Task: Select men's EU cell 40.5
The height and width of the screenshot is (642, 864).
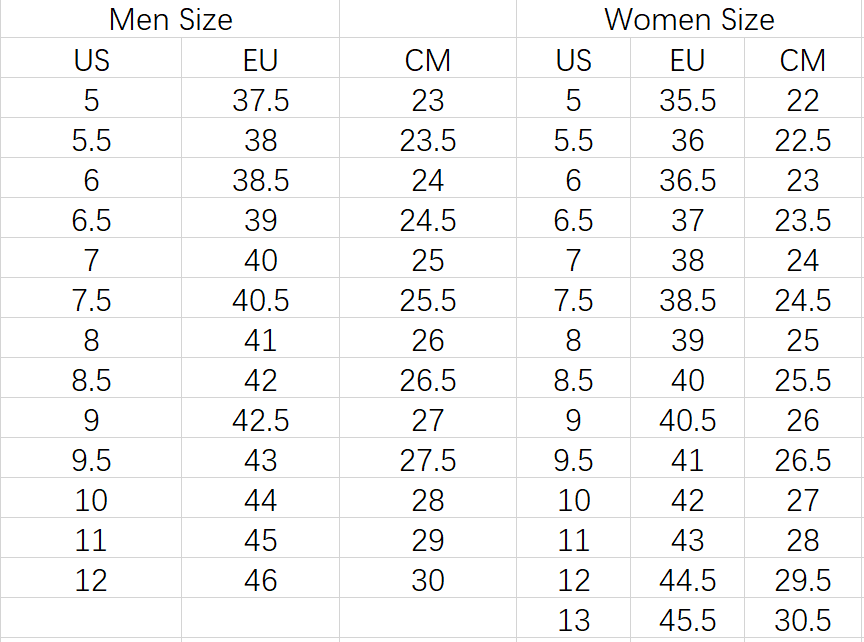Action: 260,300
